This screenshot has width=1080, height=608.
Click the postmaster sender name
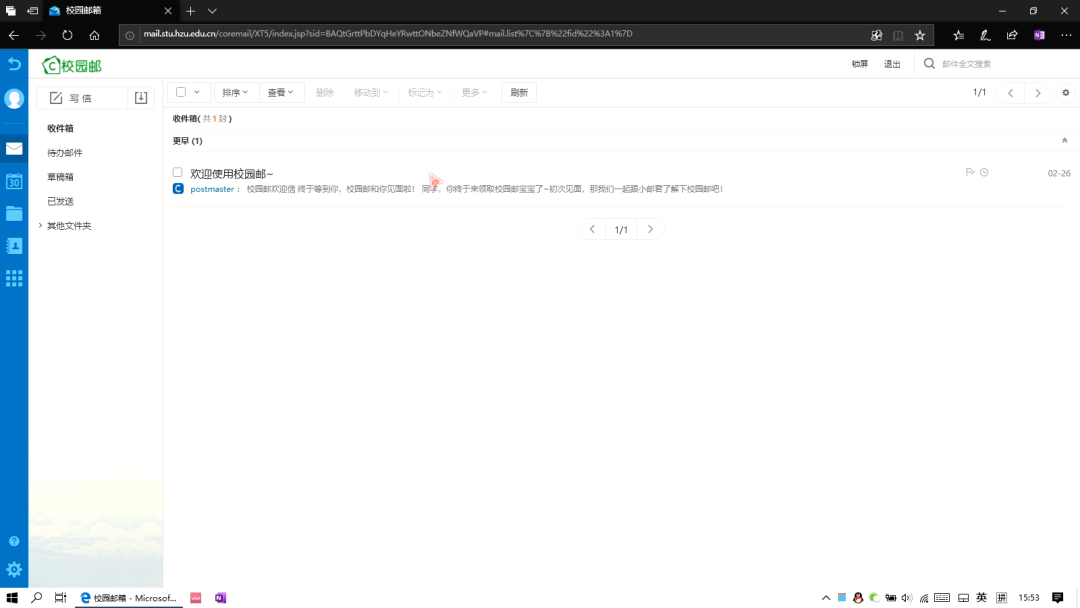[212, 189]
